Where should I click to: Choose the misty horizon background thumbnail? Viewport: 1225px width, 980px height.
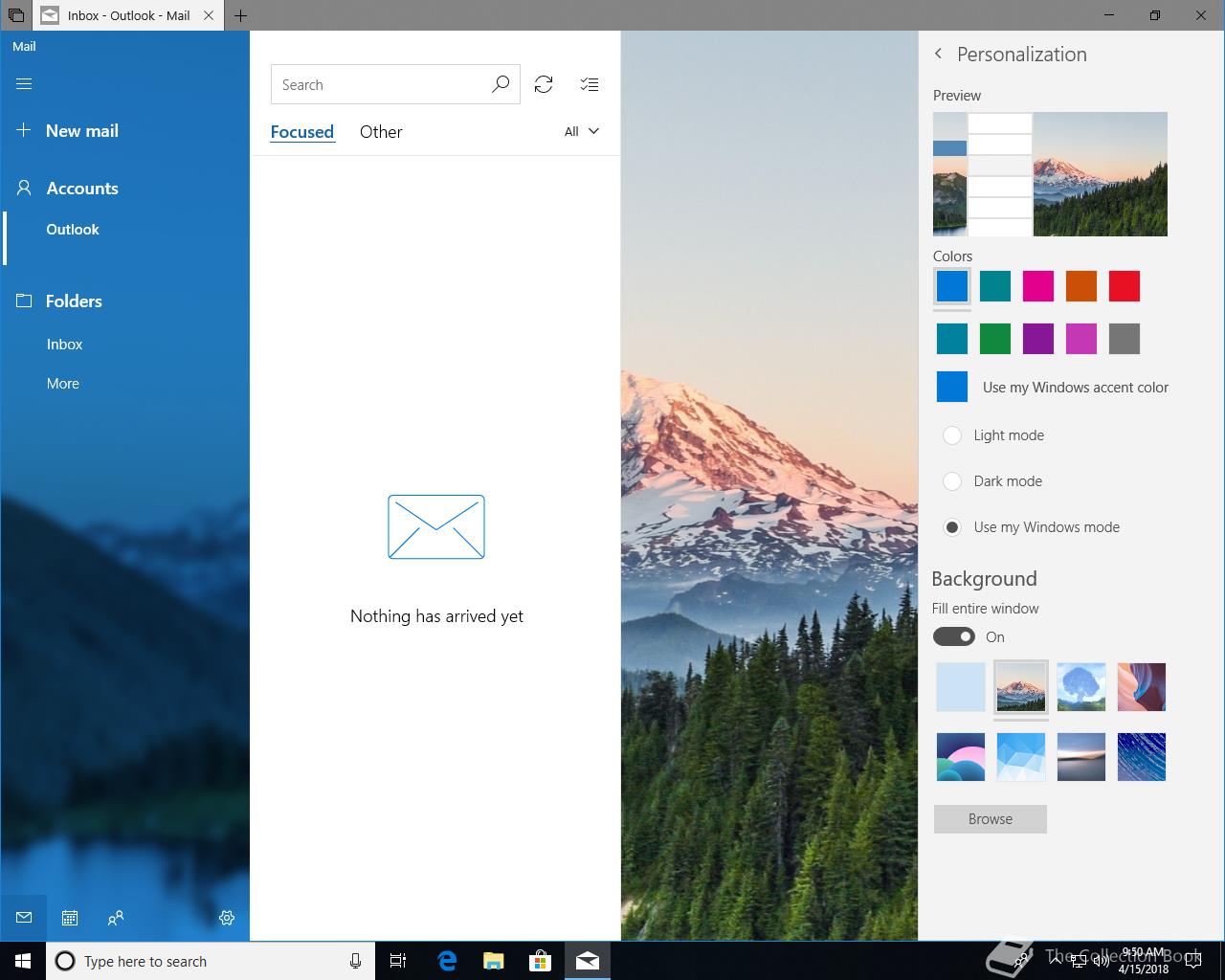1081,757
